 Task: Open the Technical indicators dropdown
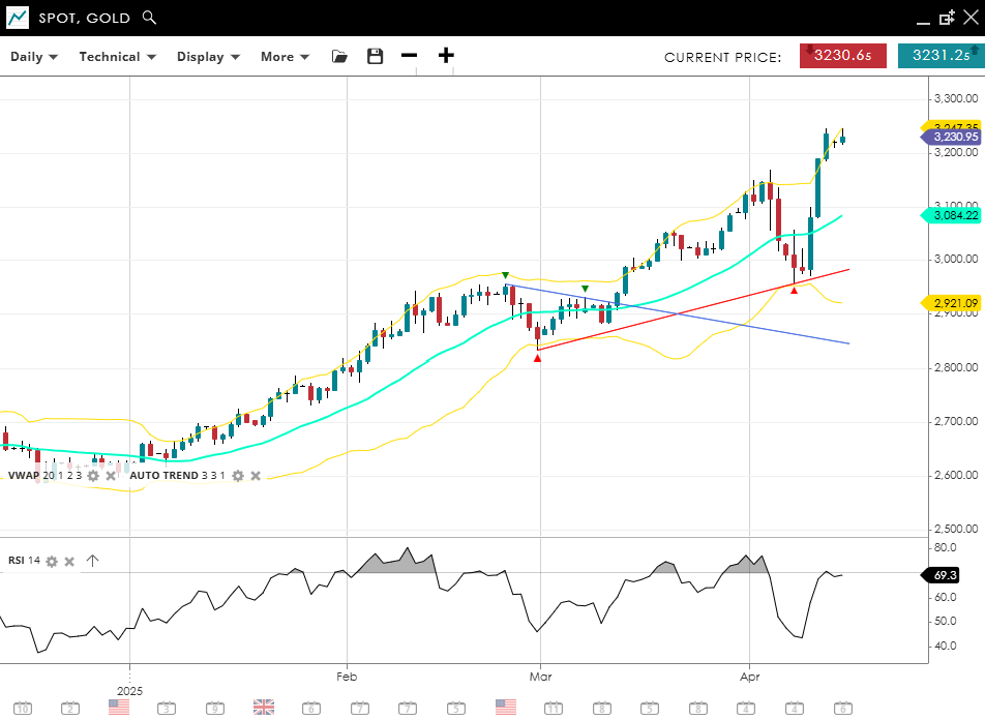click(117, 56)
